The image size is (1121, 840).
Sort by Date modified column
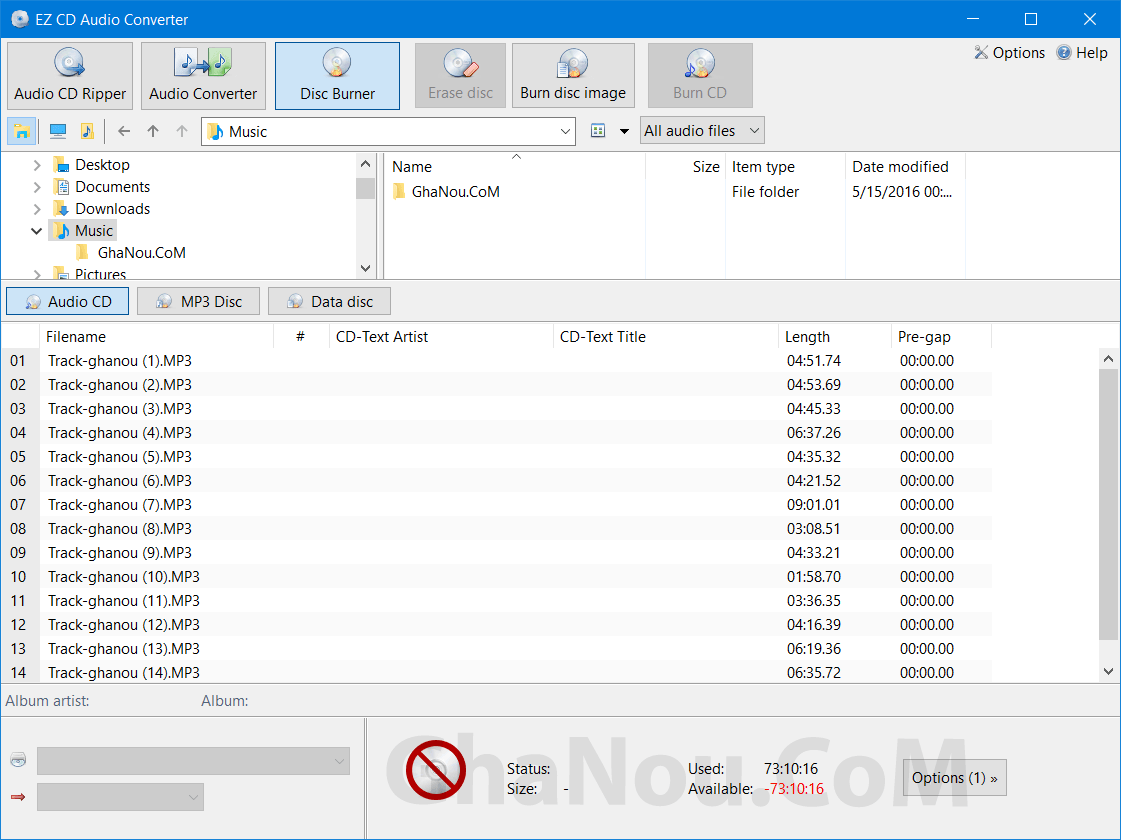[x=905, y=167]
